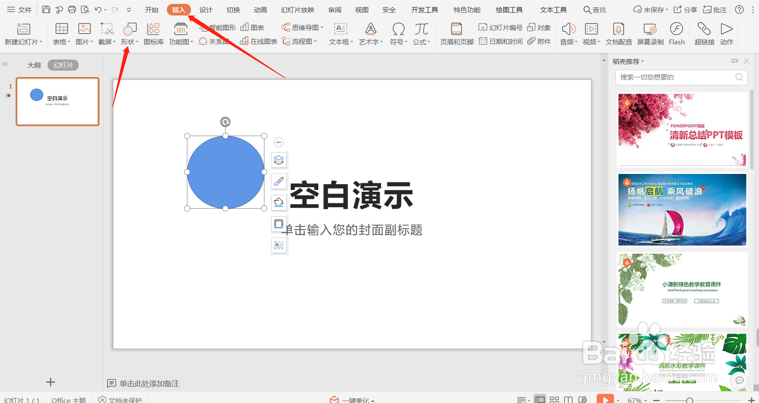This screenshot has height=403, width=759.
Task: Click the 批注 comment button
Action: point(715,10)
